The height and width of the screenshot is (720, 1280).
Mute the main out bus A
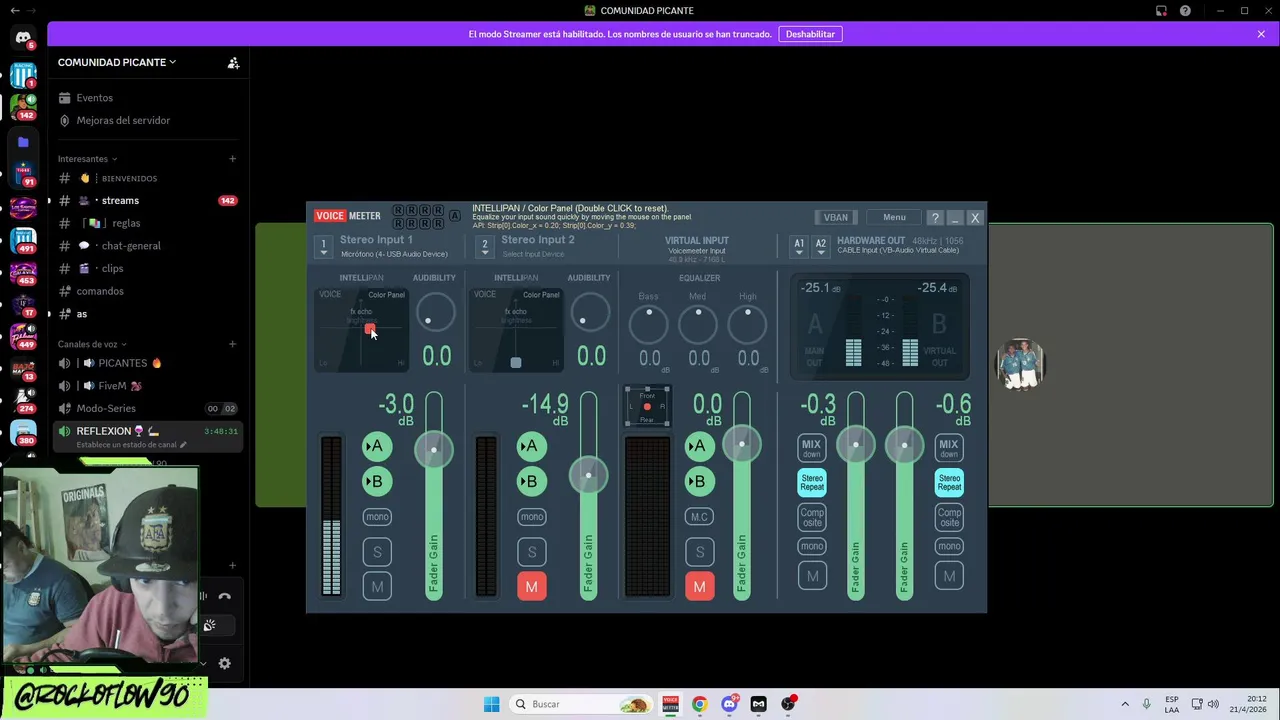point(812,576)
